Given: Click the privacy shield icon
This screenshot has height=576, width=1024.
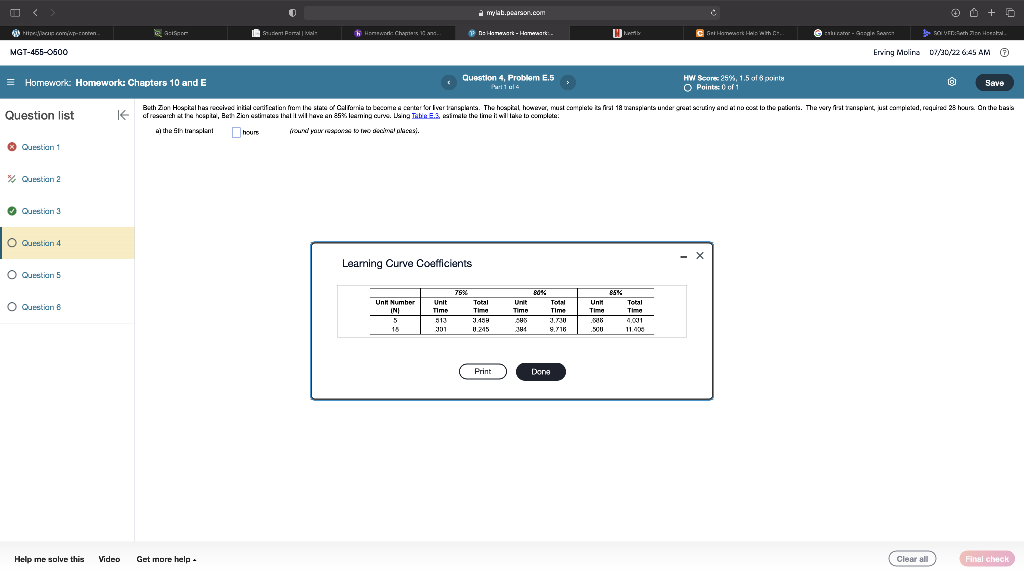Looking at the screenshot, I should pyautogui.click(x=292, y=12).
